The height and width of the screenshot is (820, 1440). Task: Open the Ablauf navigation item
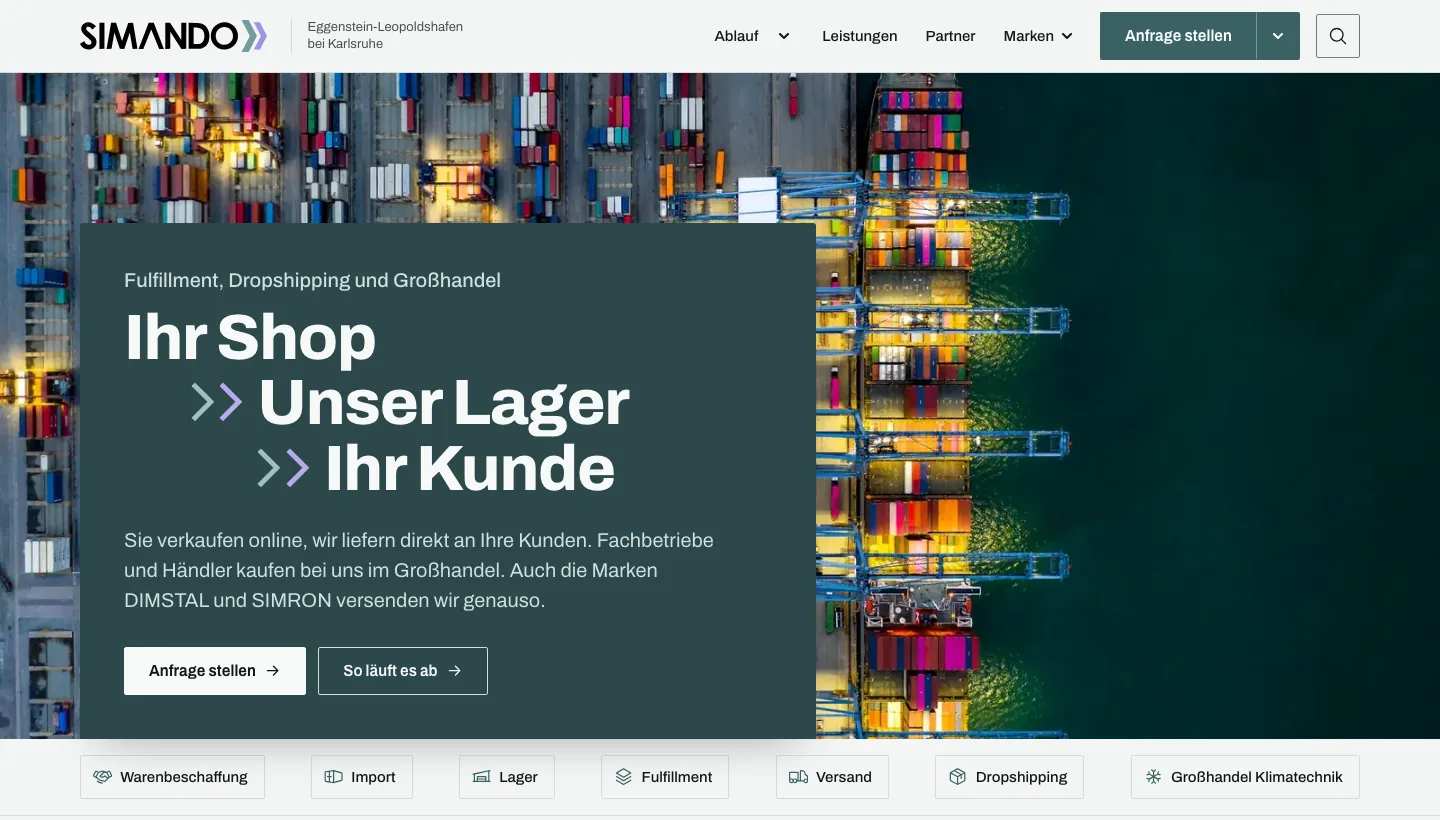[x=736, y=36]
